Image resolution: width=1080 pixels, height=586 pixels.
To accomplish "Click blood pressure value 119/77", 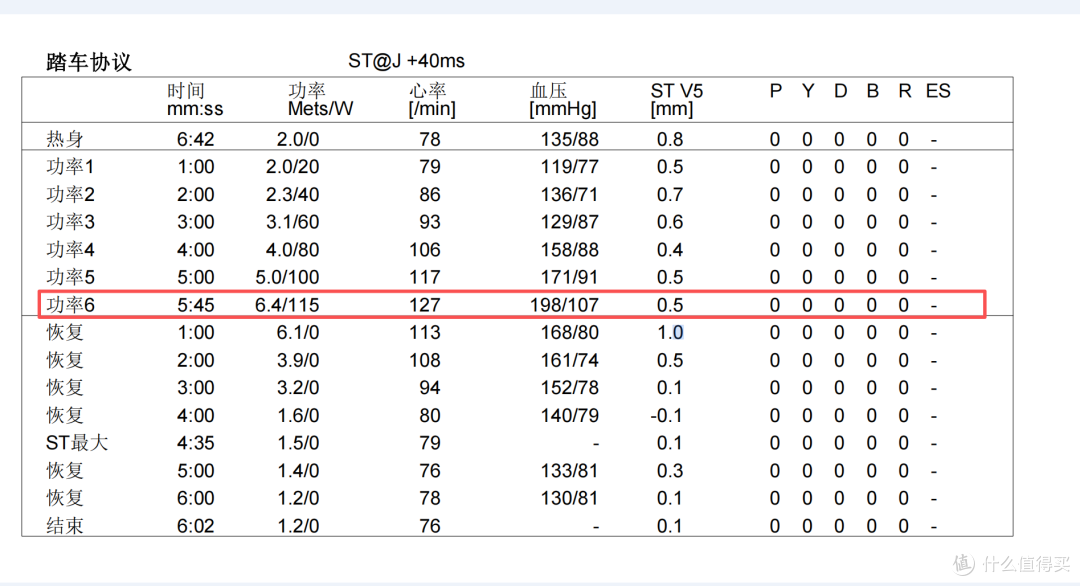I will (570, 167).
